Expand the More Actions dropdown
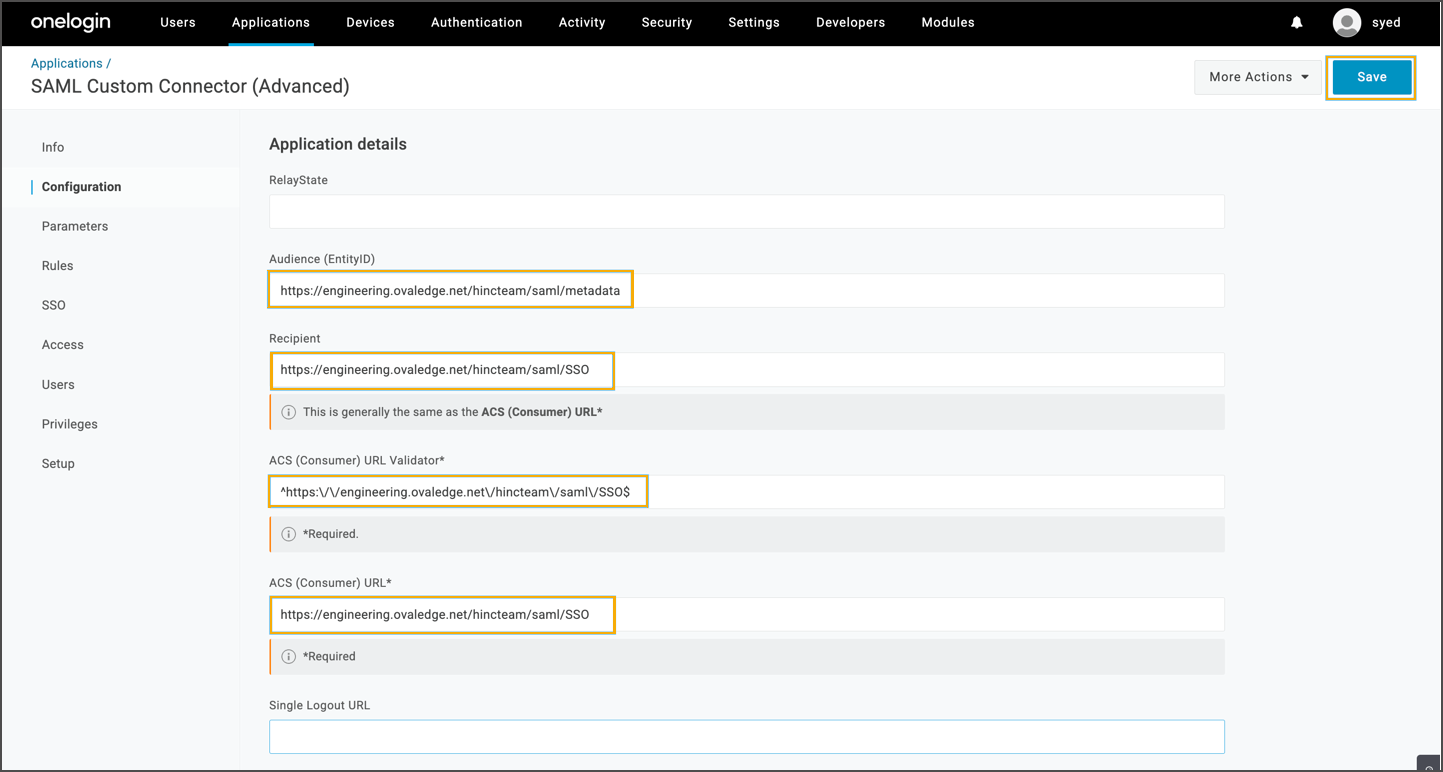The image size is (1443, 772). click(1258, 77)
